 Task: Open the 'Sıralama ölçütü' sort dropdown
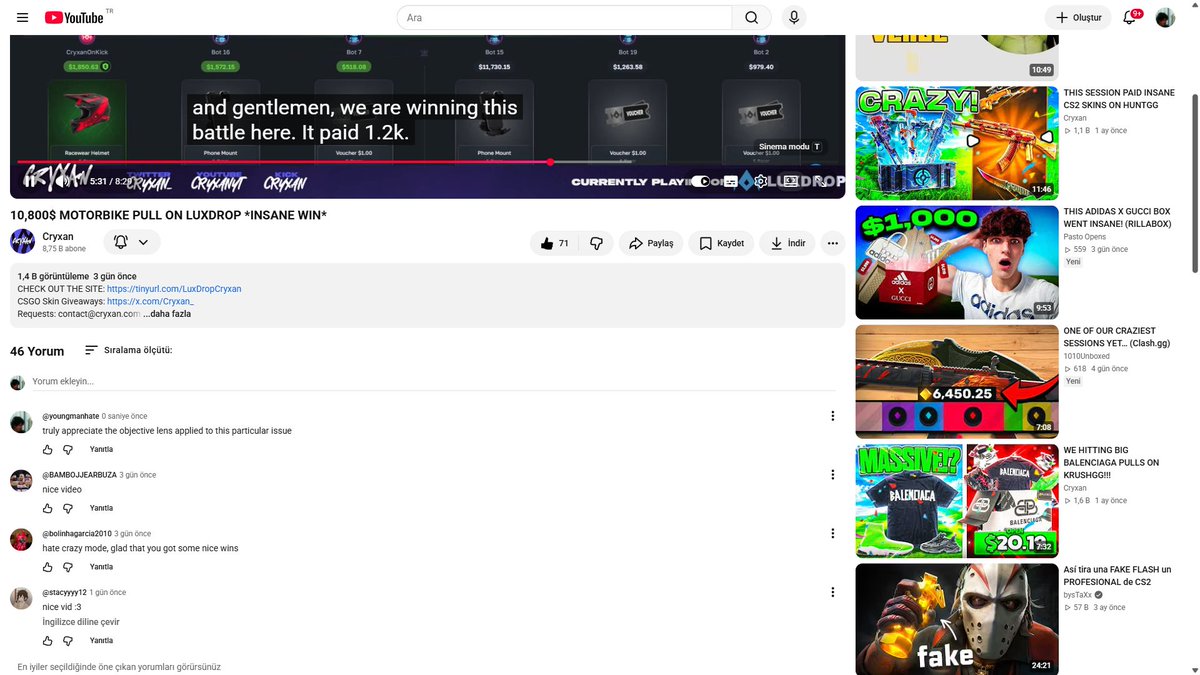tap(128, 350)
